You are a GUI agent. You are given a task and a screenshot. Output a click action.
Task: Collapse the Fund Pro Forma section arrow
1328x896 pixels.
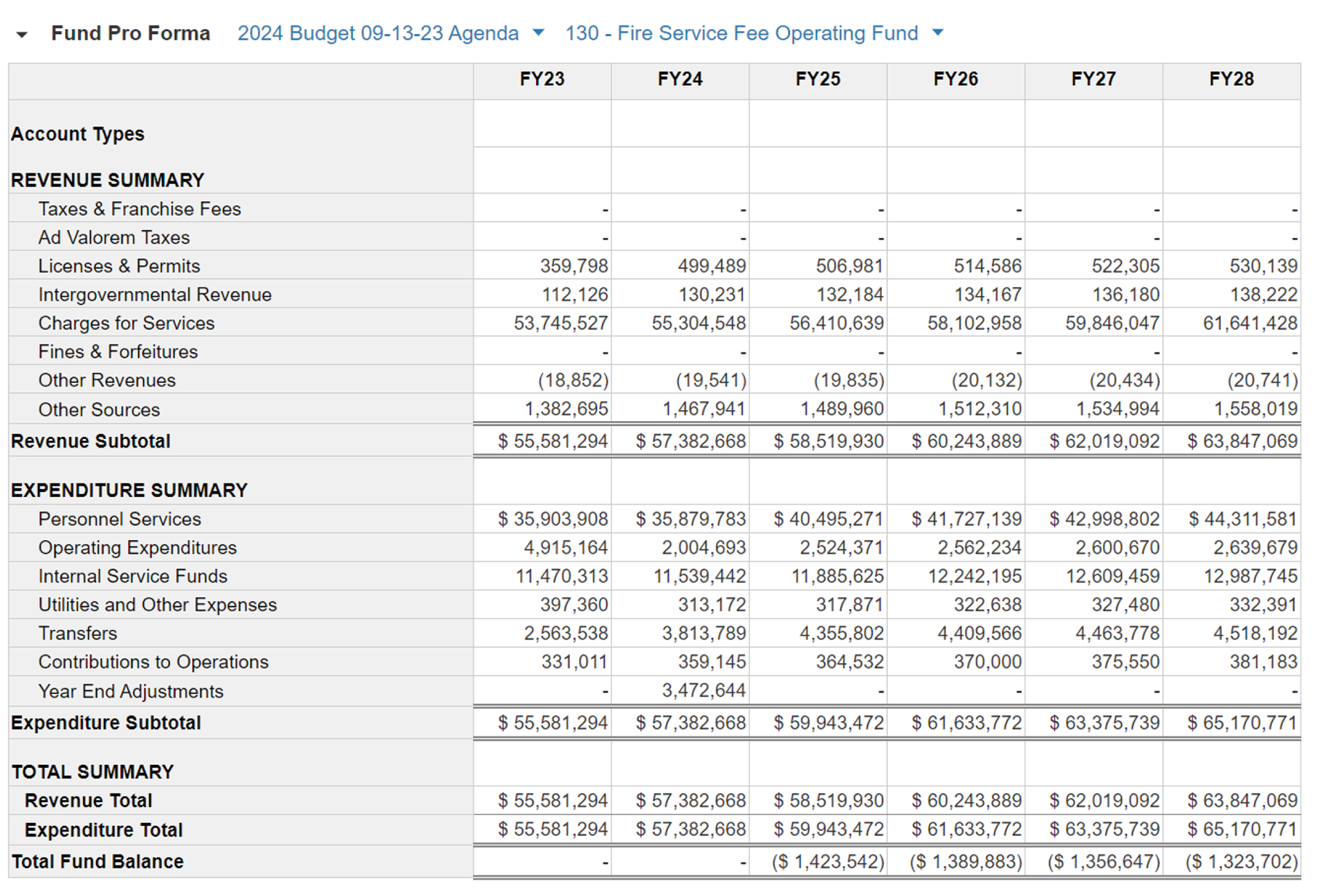pyautogui.click(x=22, y=35)
